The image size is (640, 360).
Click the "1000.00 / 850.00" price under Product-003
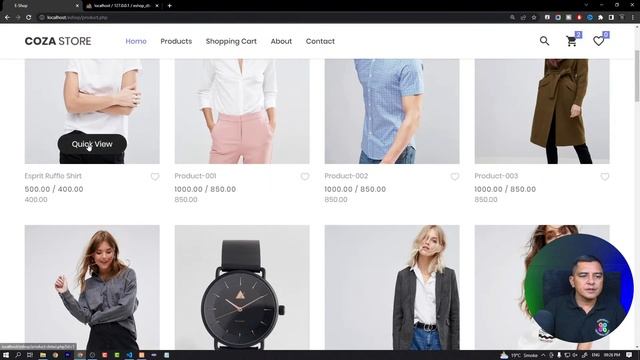point(505,189)
